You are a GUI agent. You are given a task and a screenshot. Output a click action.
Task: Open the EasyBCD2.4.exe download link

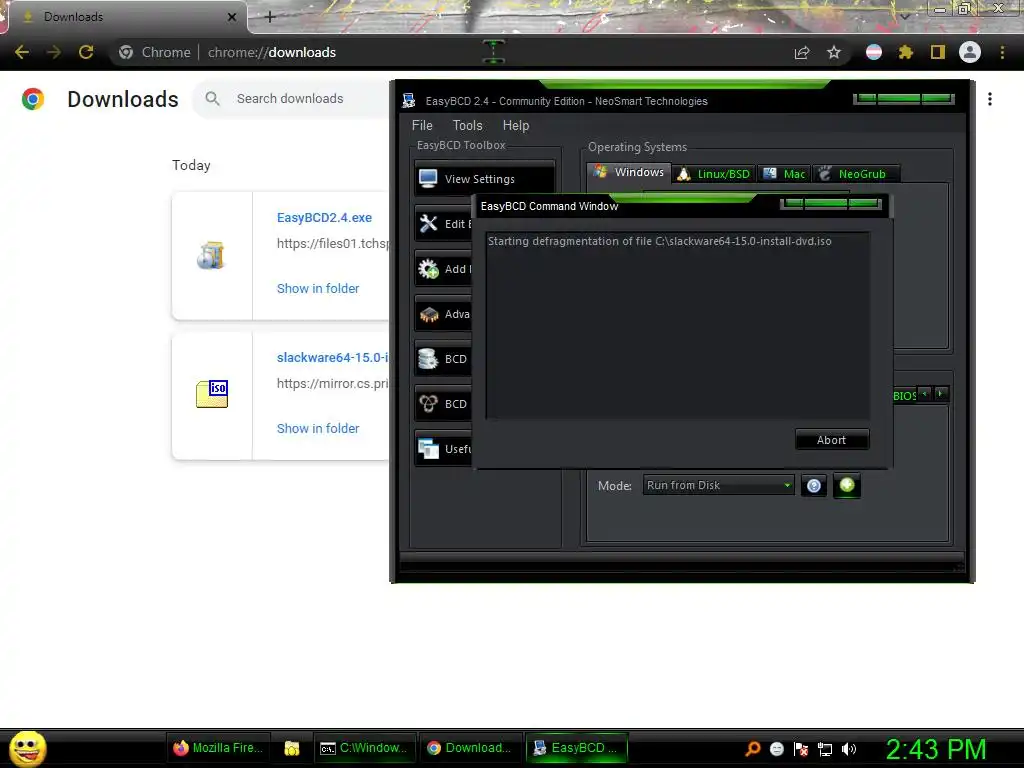[324, 217]
